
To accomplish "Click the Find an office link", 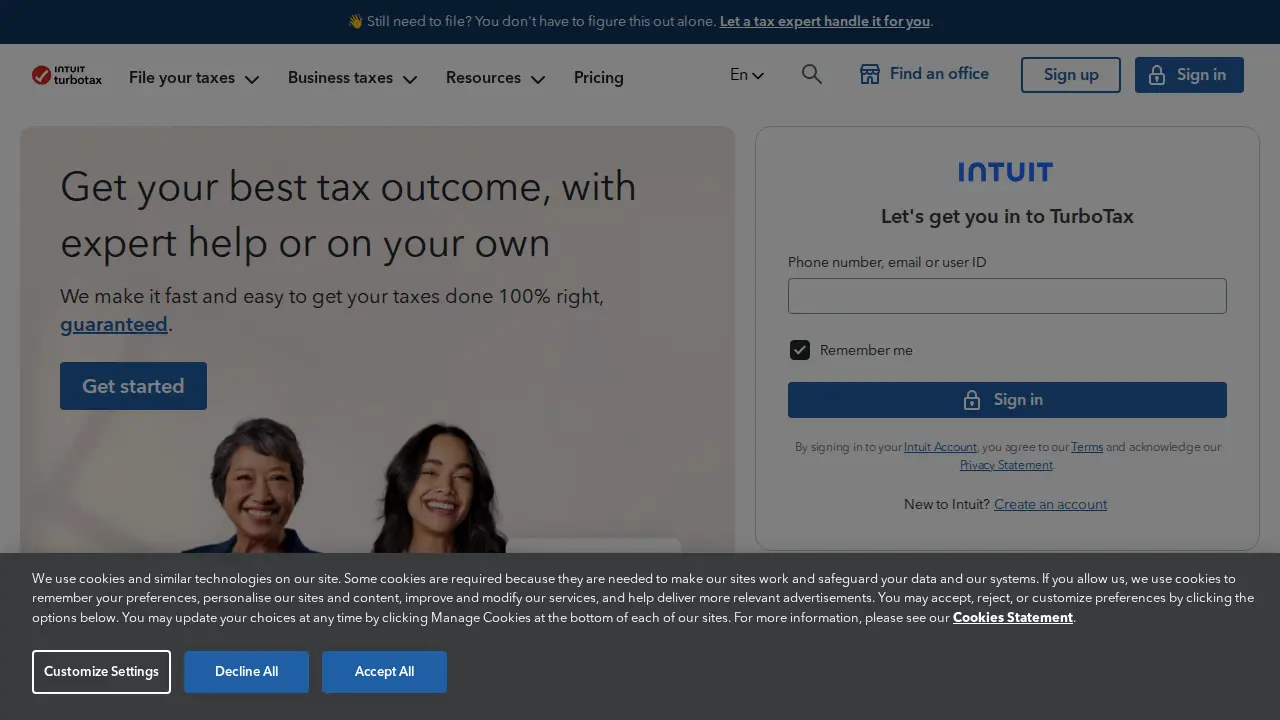I will (924, 74).
